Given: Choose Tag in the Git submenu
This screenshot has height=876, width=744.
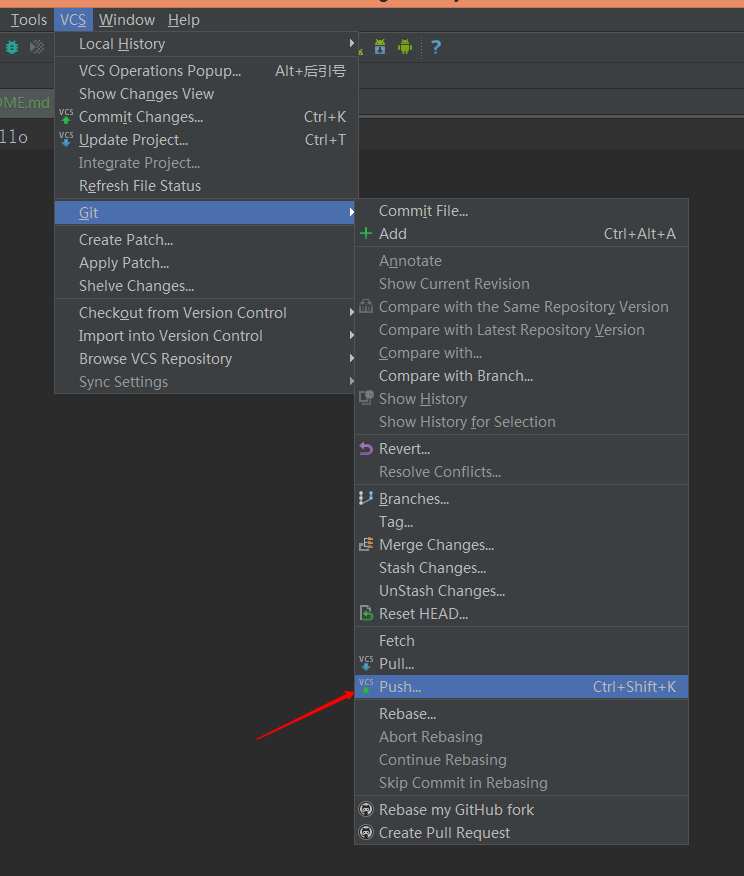Looking at the screenshot, I should click(x=521, y=522).
